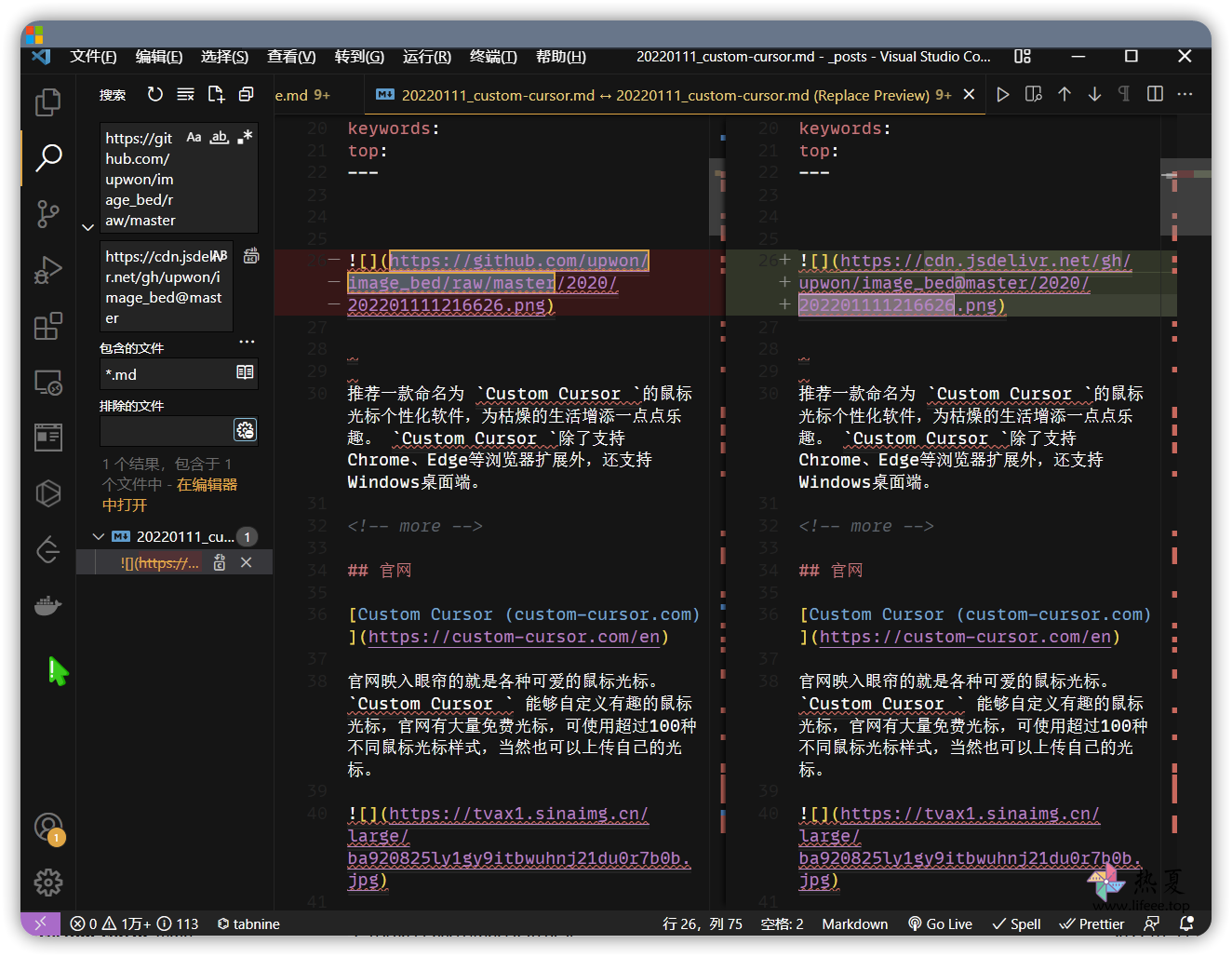Screen dimensions: 1232x957
Task: Open Run and Debug view
Action: click(48, 270)
